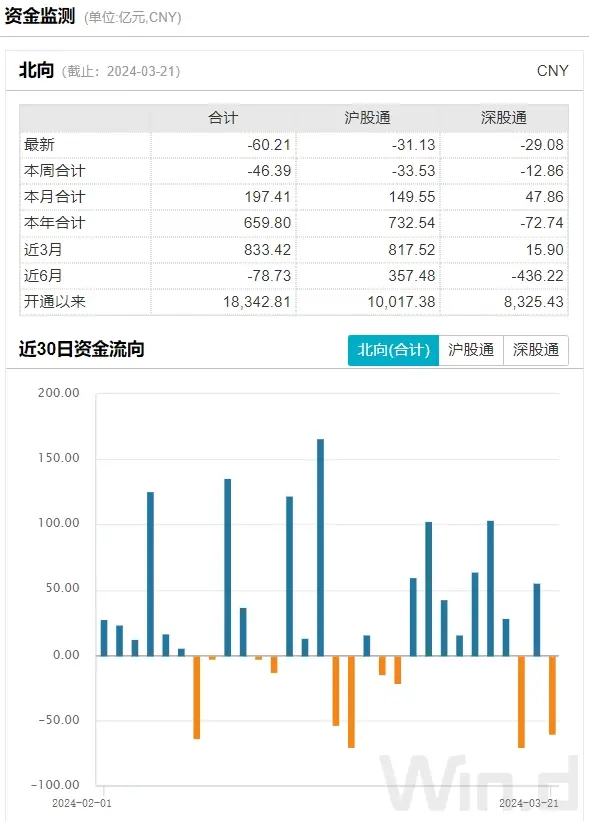This screenshot has height=821, width=589.
Task: Select the 最新 row label
Action: [39, 145]
